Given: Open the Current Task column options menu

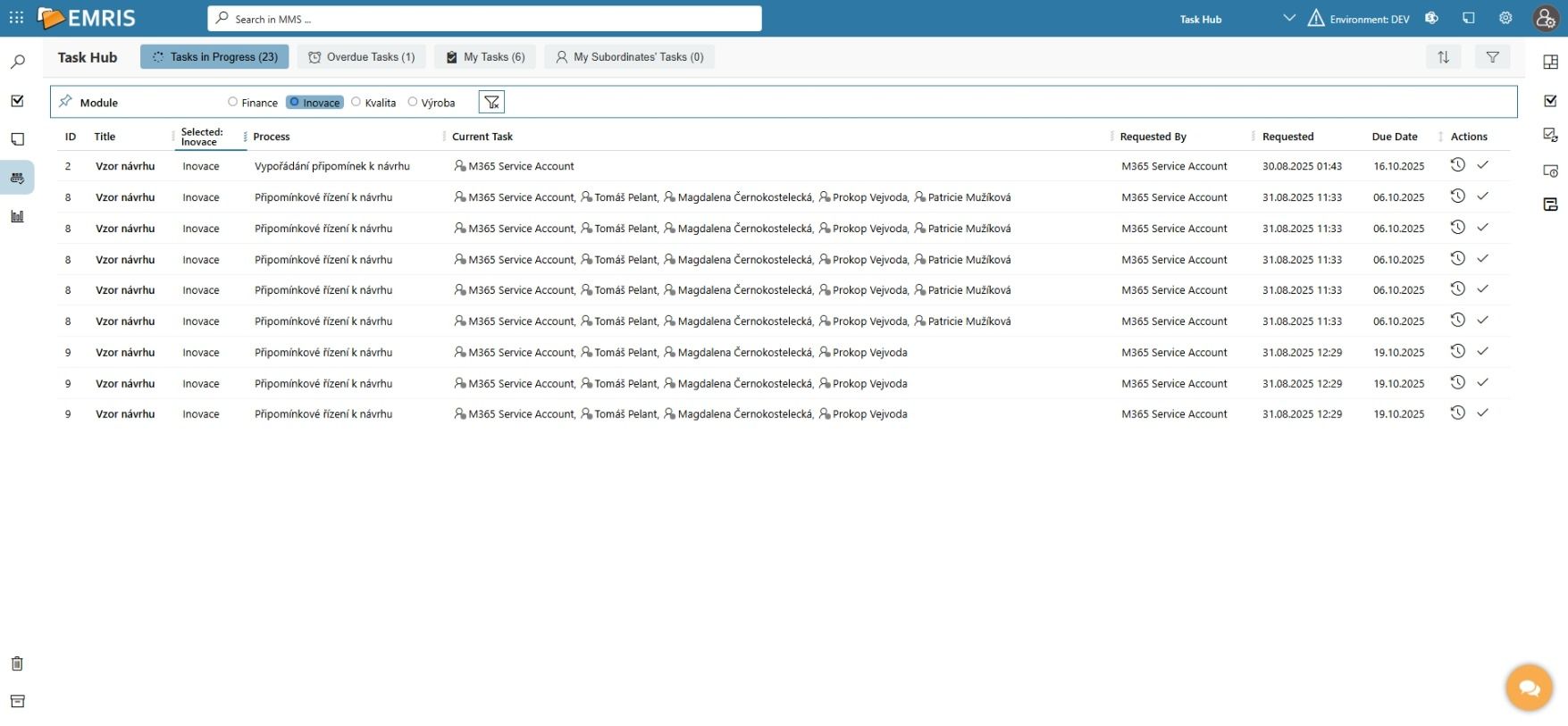Looking at the screenshot, I should (x=444, y=137).
